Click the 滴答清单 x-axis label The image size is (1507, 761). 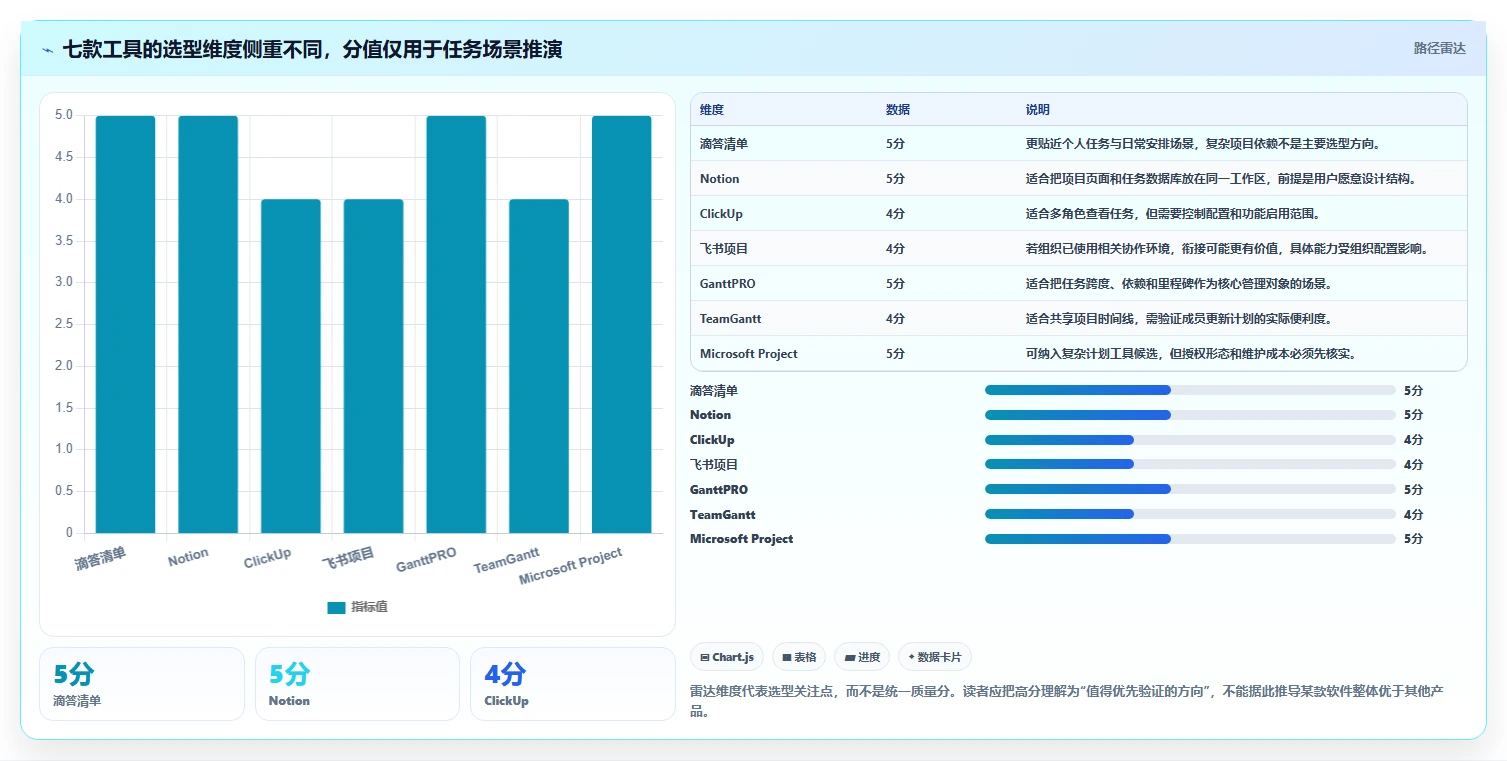point(101,558)
